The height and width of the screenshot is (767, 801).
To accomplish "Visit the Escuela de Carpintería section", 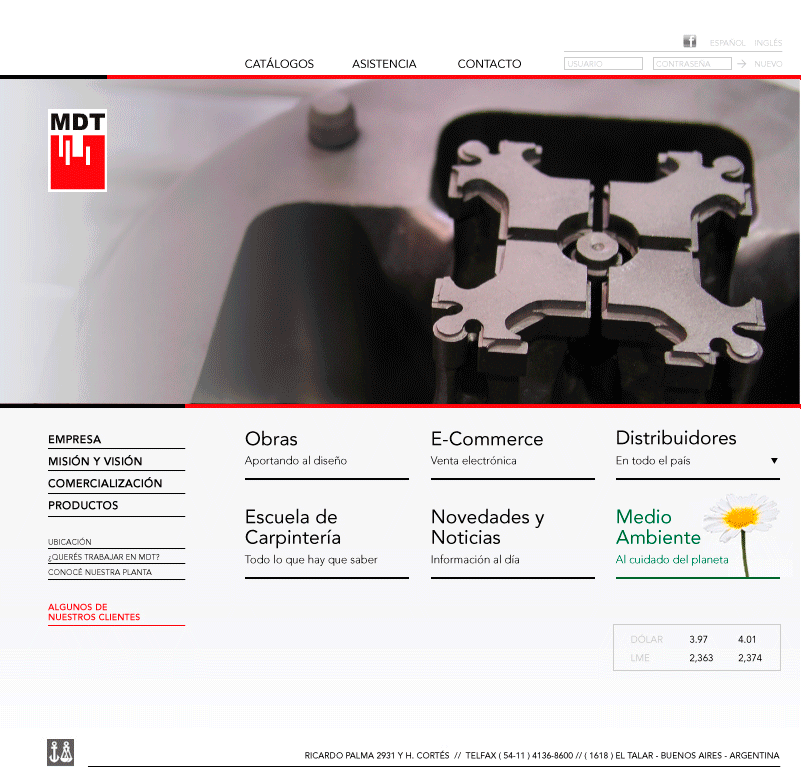I will [293, 527].
